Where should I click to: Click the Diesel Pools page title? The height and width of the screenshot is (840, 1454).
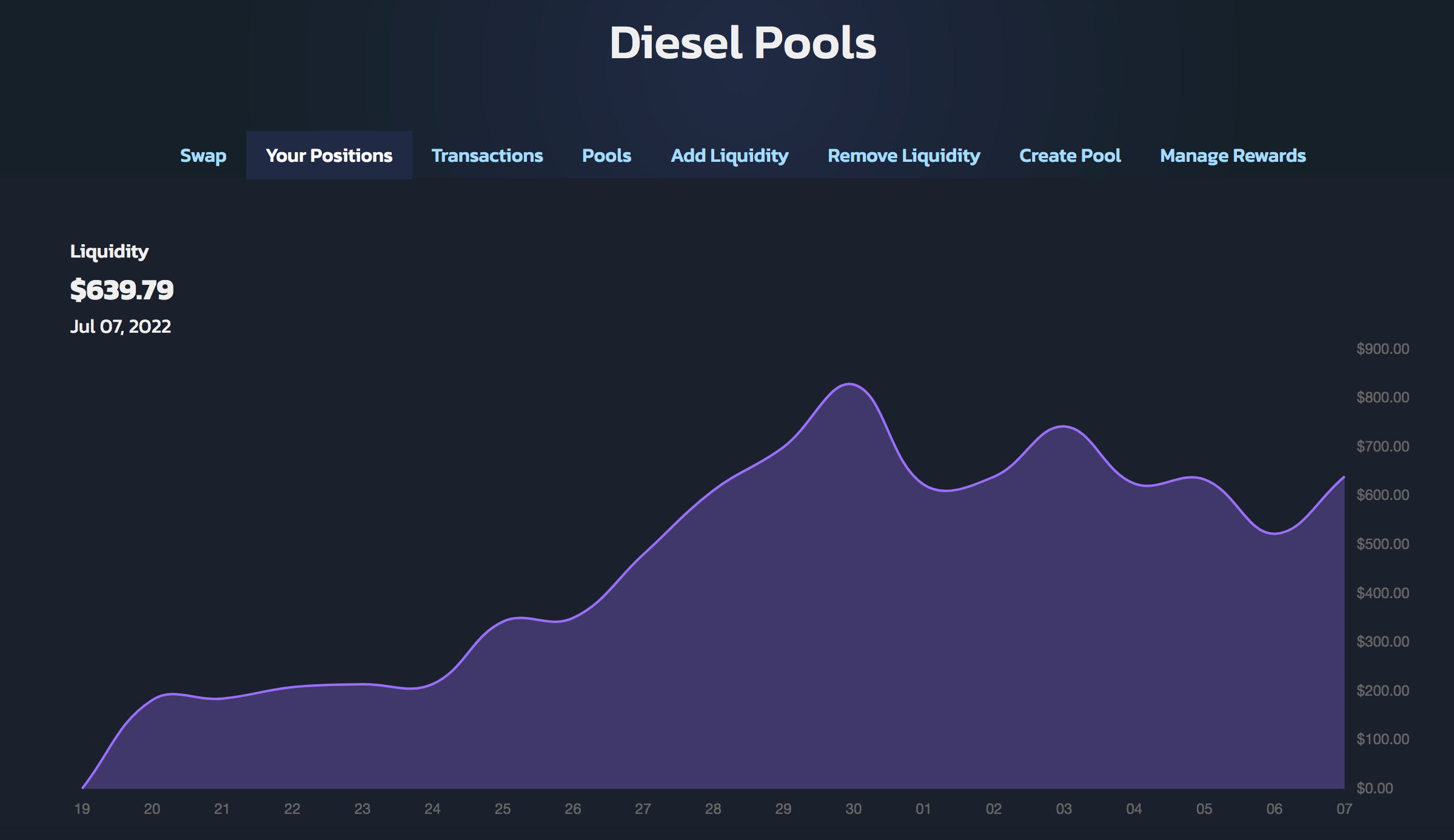point(742,43)
